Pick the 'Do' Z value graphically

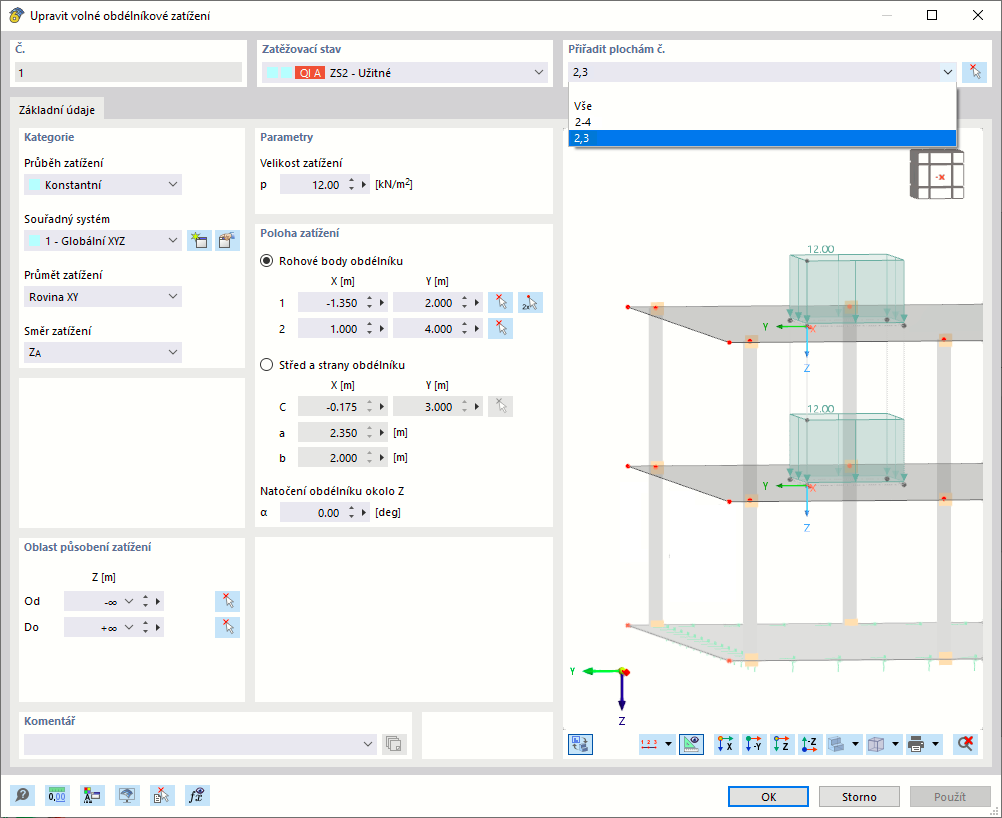click(x=227, y=627)
